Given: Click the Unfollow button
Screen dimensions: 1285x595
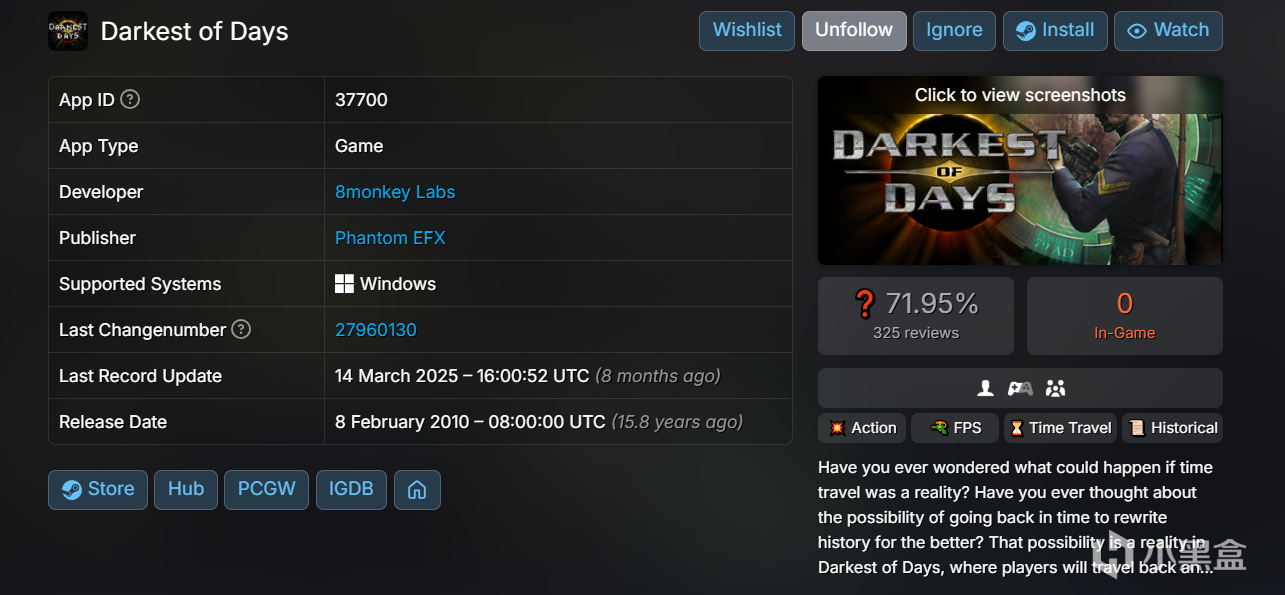Looking at the screenshot, I should 854,30.
